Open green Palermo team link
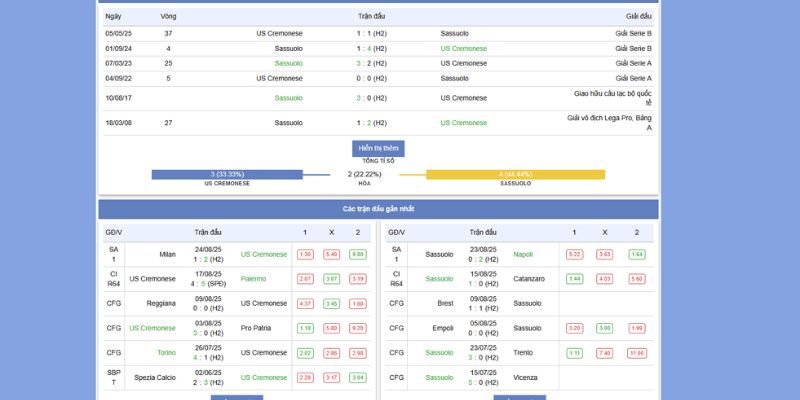 [253, 279]
